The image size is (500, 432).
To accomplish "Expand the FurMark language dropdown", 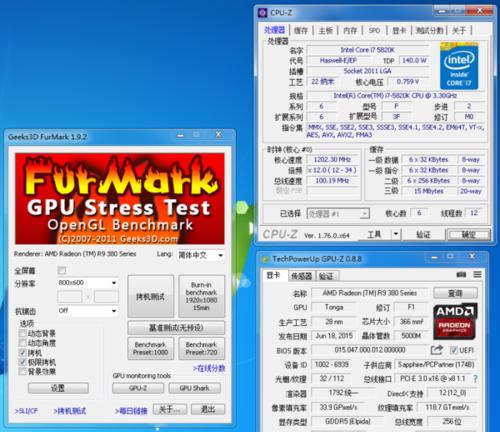I will (200, 255).
